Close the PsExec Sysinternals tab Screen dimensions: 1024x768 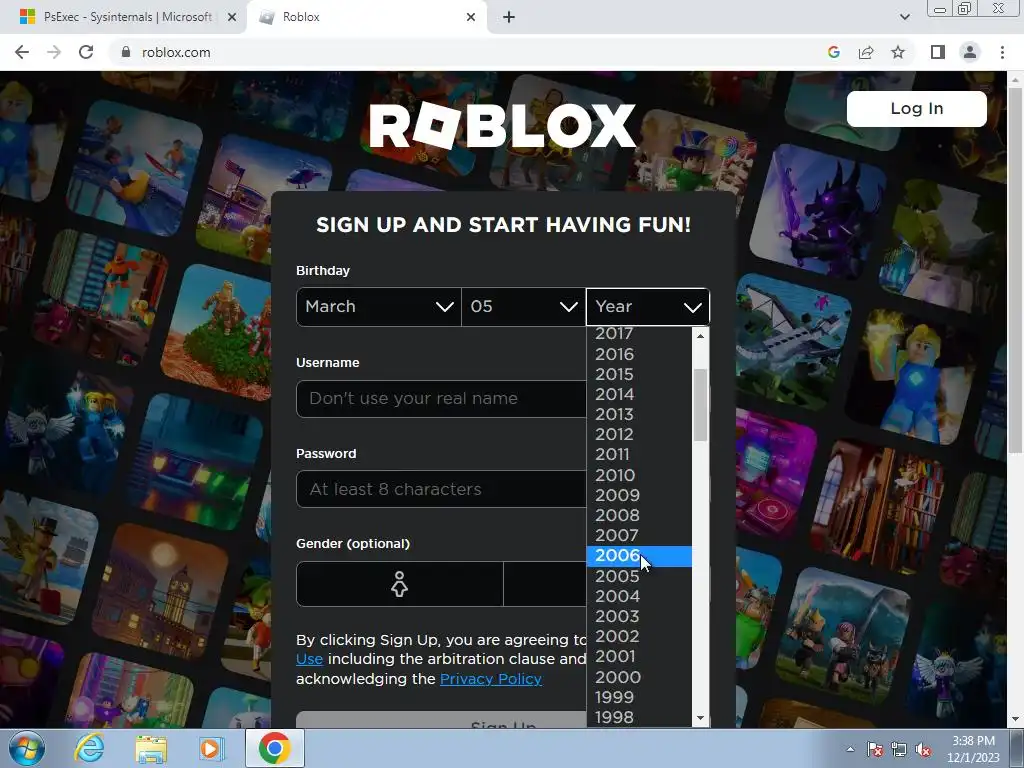tap(231, 17)
